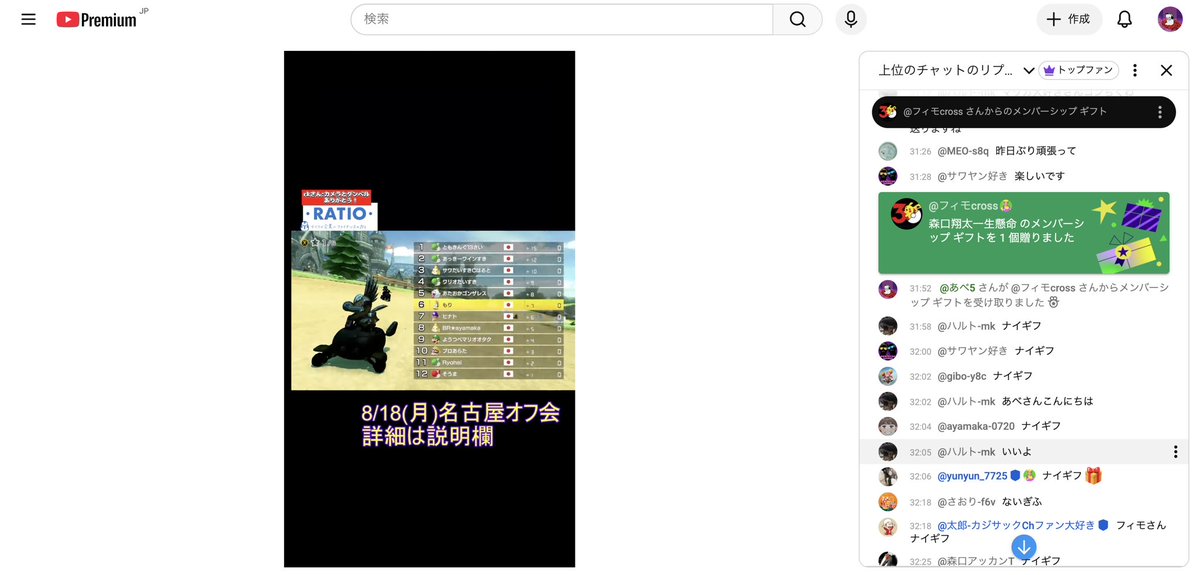
Task: Click the vertical video player
Action: coord(429,309)
